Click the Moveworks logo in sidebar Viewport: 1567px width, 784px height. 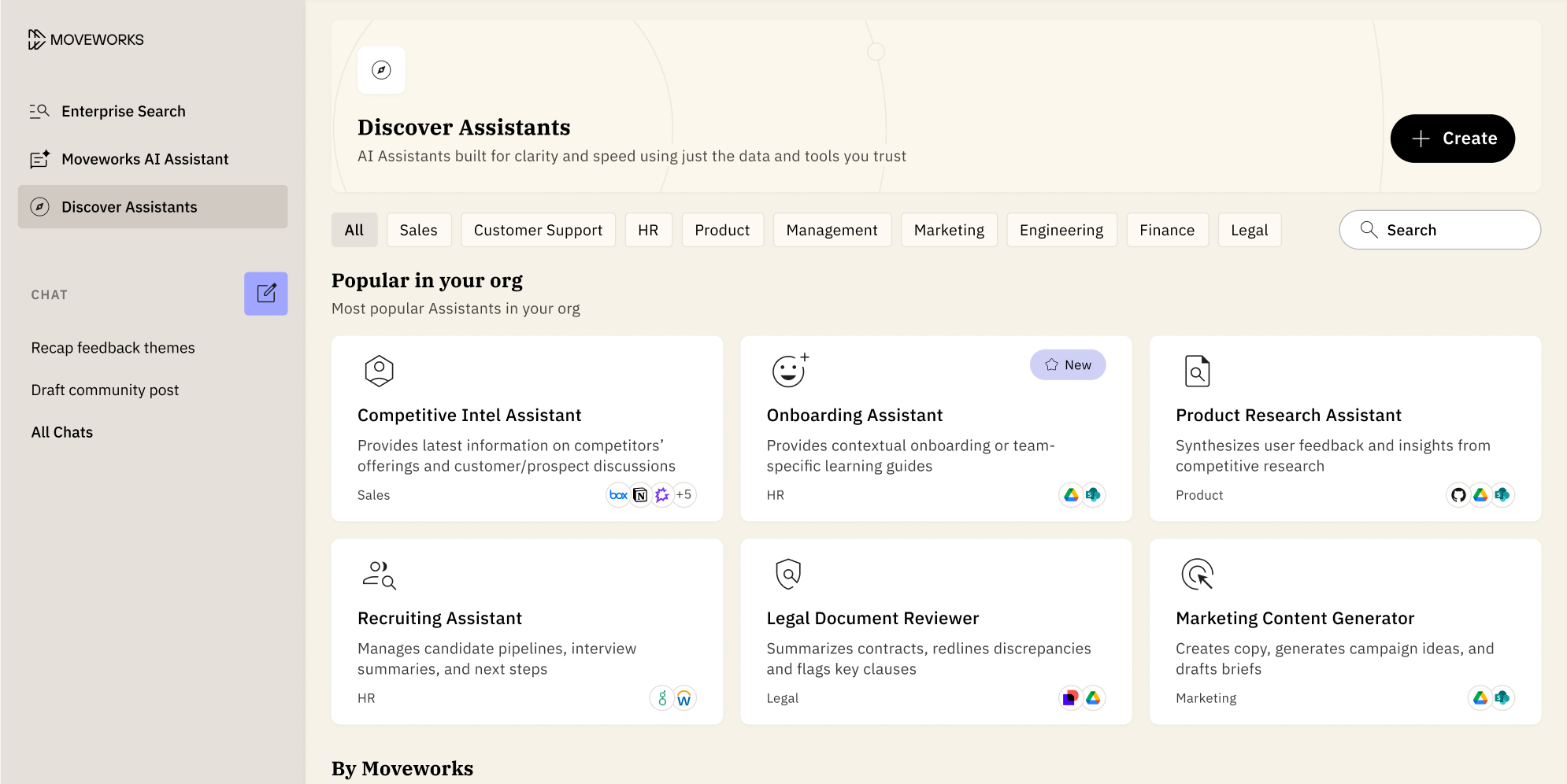tap(86, 39)
